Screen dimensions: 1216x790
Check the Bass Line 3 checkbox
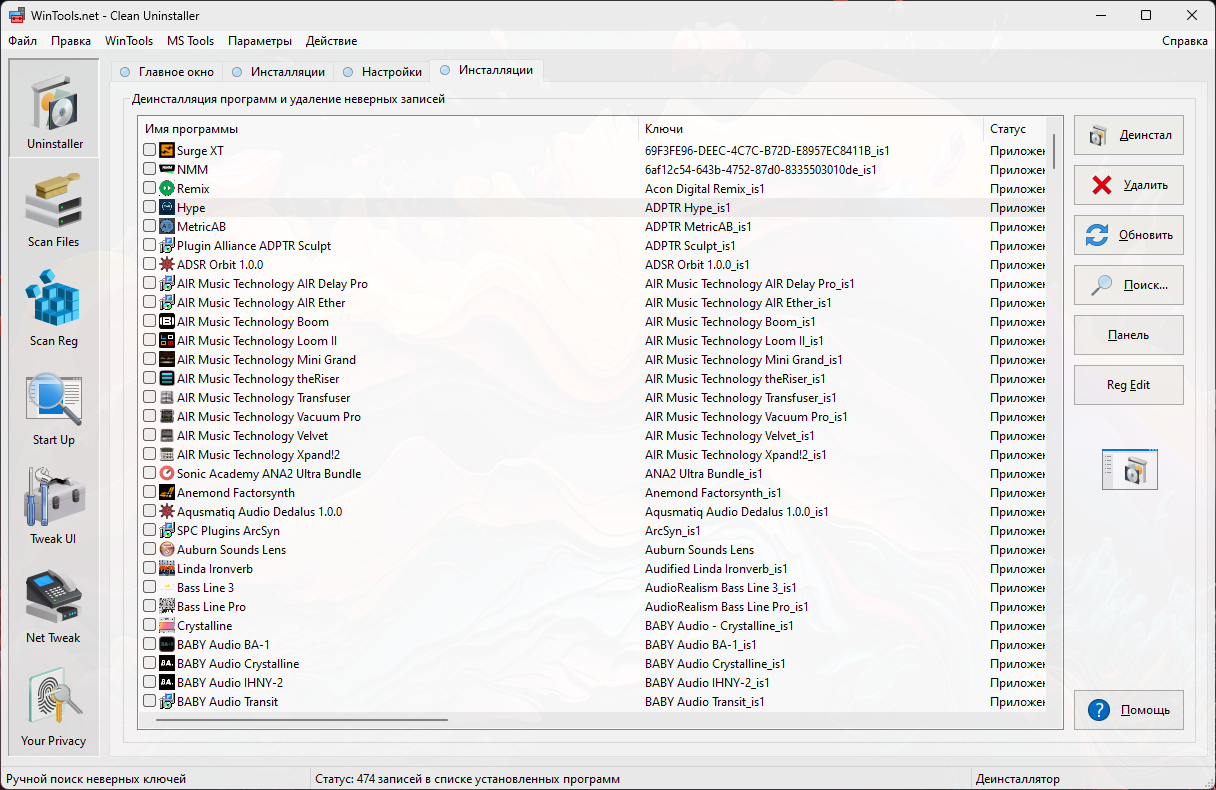click(149, 587)
